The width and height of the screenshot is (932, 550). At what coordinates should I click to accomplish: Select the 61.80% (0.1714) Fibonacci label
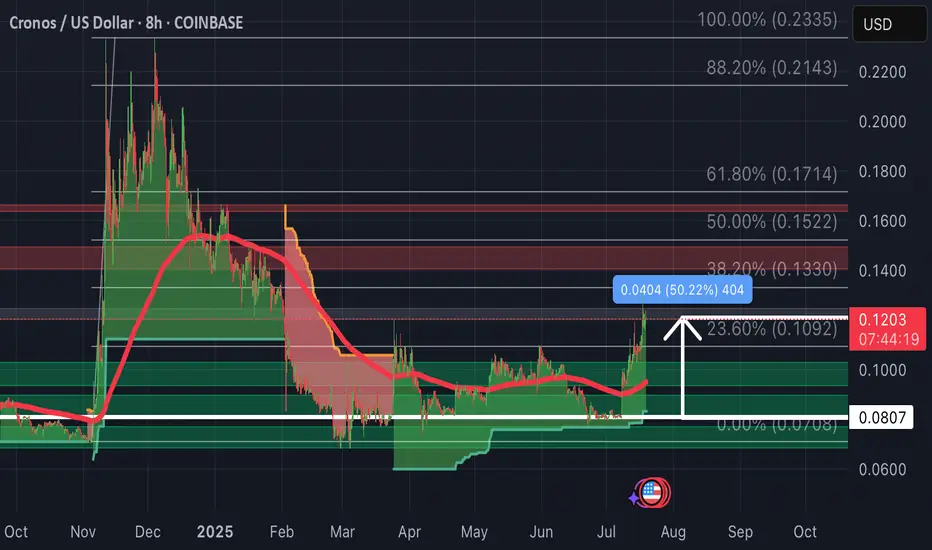tap(772, 174)
